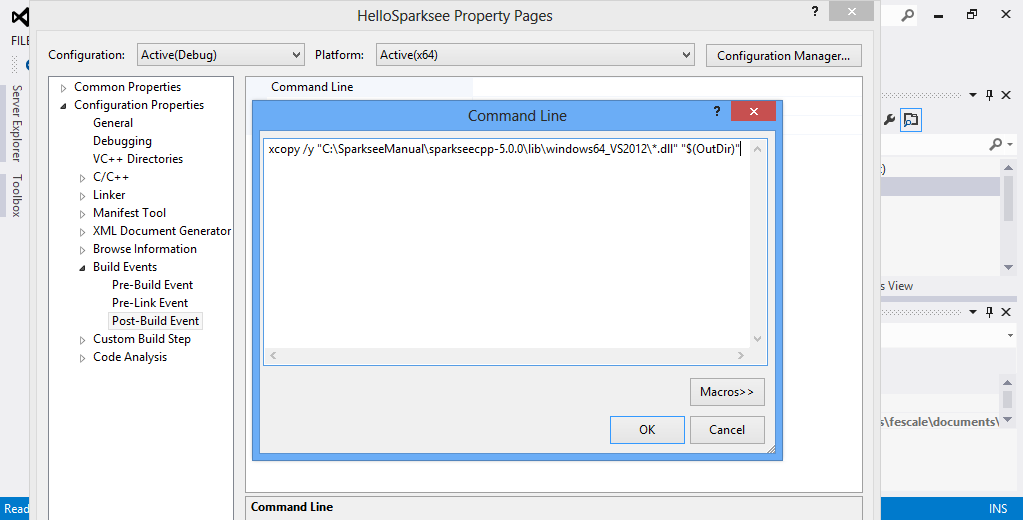Expand the Linker node
Viewport: 1023px width, 520px height.
click(82, 196)
